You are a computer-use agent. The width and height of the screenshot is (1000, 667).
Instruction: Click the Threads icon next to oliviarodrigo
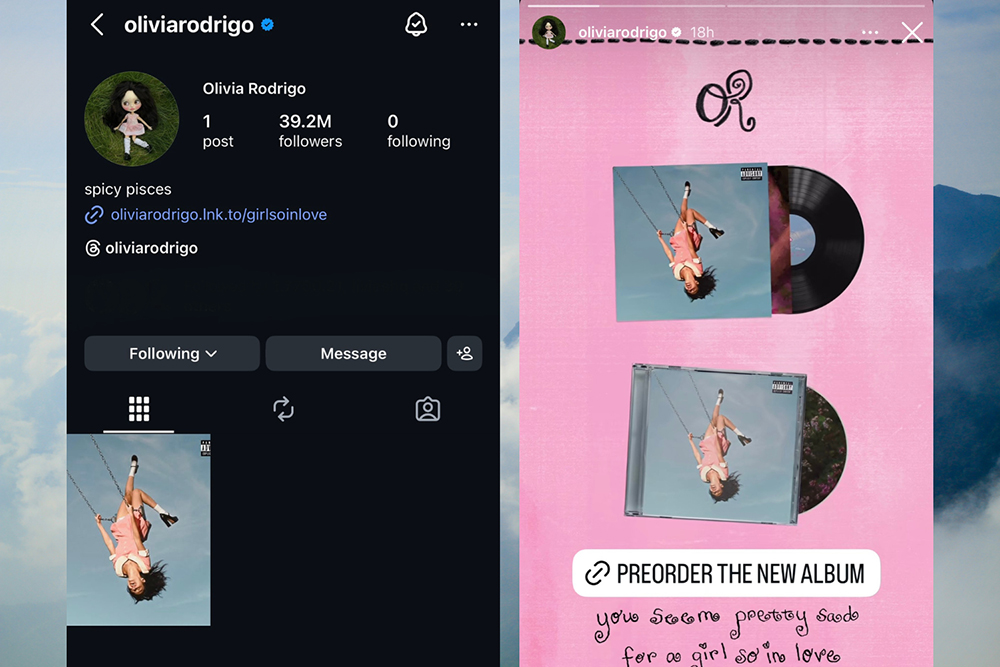(92, 248)
